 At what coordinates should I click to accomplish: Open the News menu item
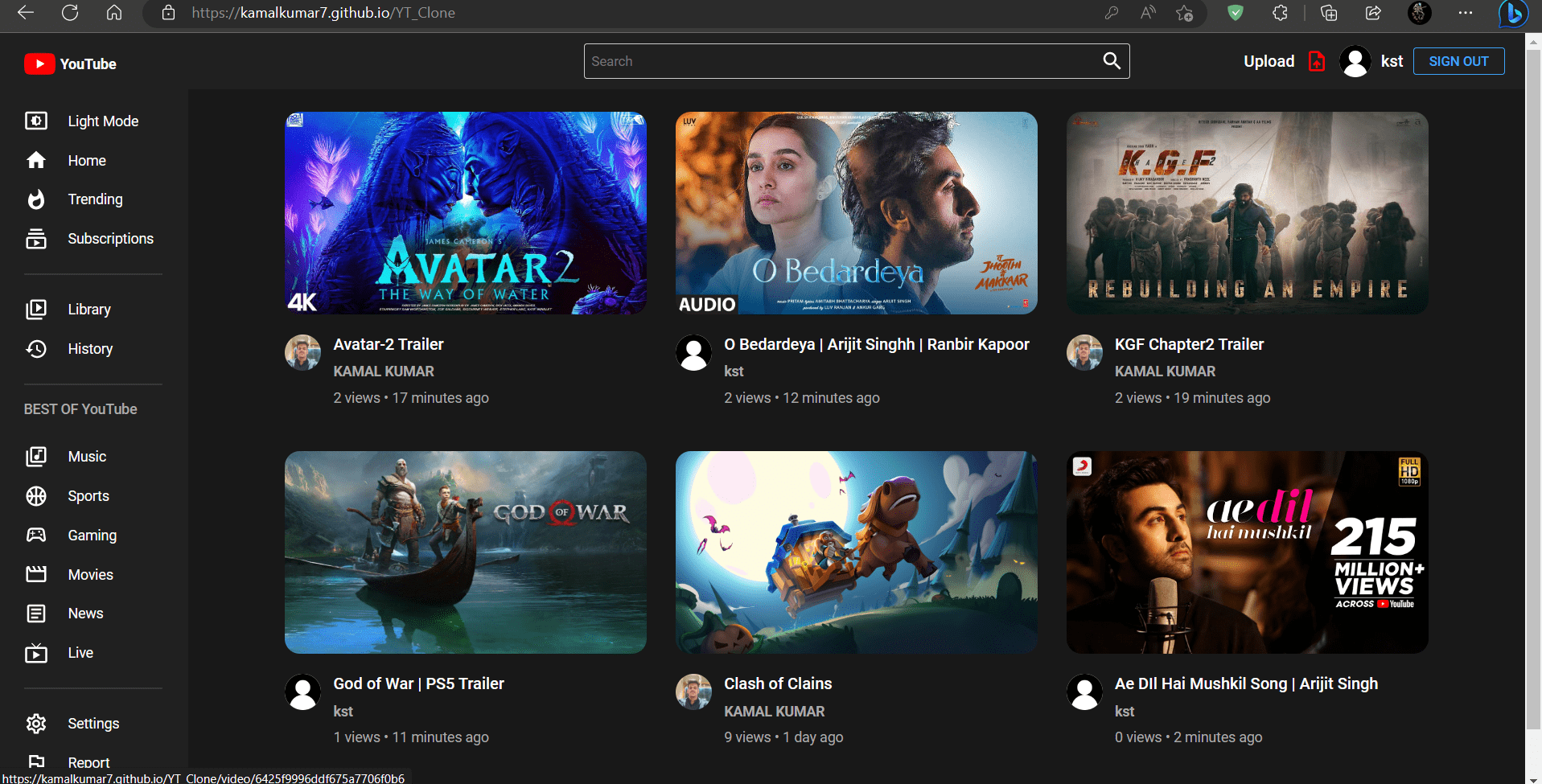[x=84, y=613]
